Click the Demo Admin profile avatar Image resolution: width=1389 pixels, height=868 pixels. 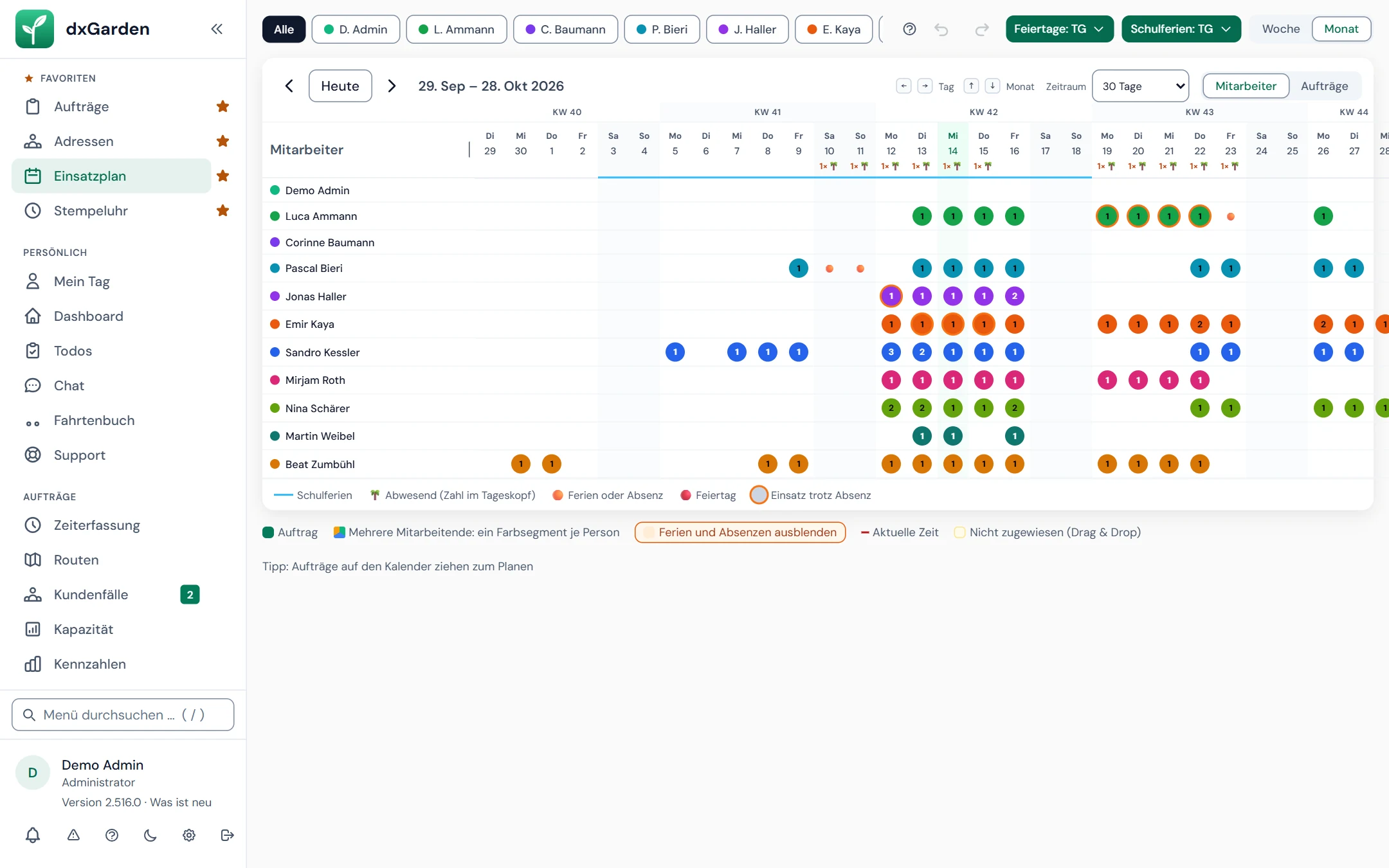pos(33,773)
